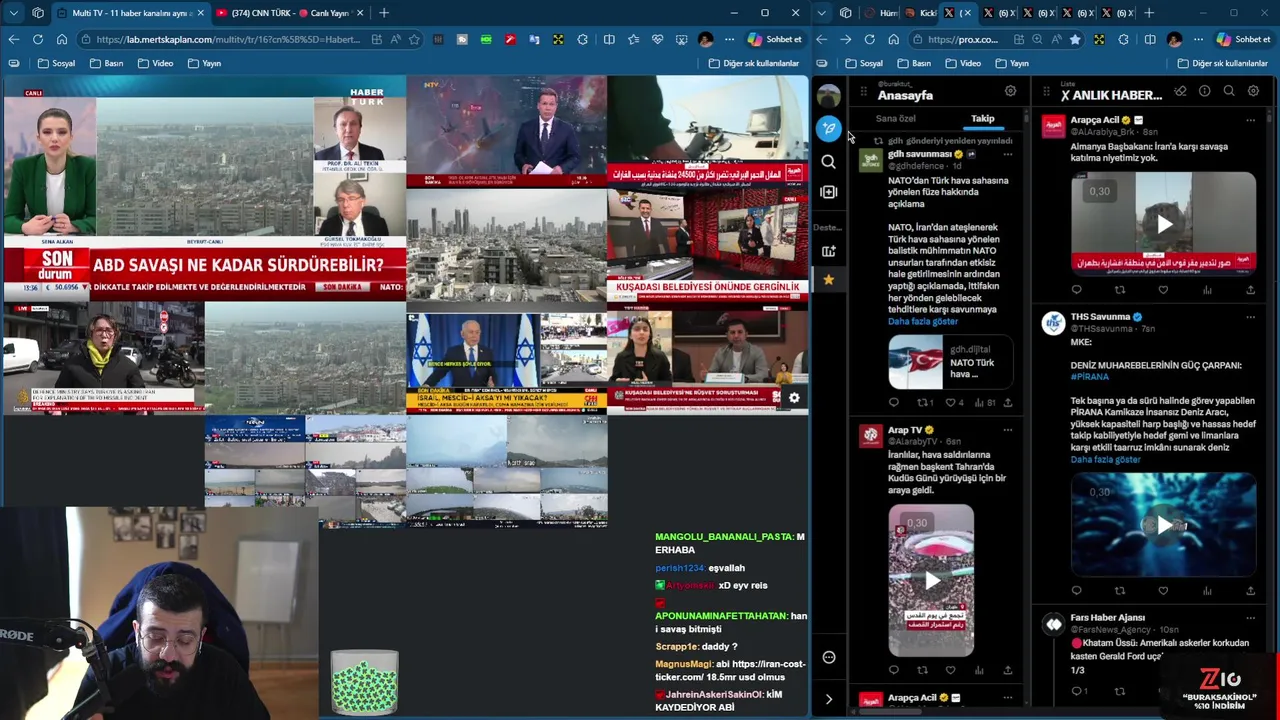This screenshot has width=1280, height=720.
Task: Switch to Kick tab in right browser
Action: [920, 13]
